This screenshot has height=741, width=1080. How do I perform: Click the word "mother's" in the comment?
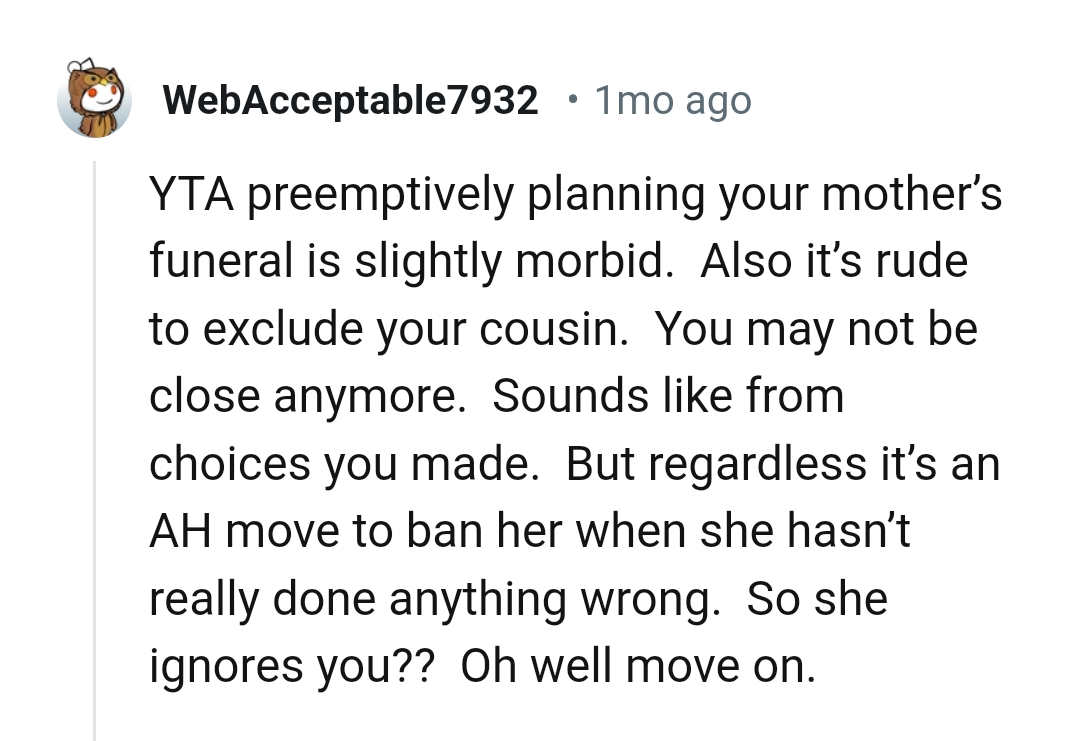pyautogui.click(x=910, y=194)
